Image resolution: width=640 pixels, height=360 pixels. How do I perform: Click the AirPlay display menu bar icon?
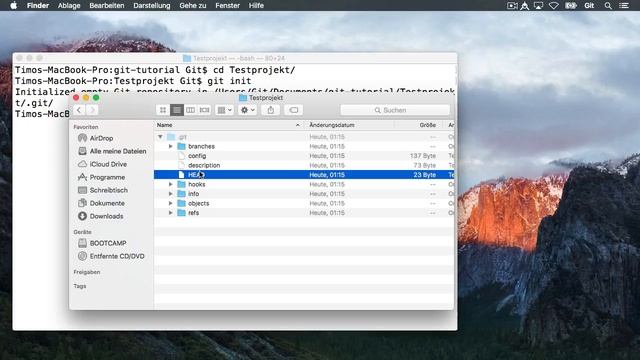pyautogui.click(x=538, y=5)
